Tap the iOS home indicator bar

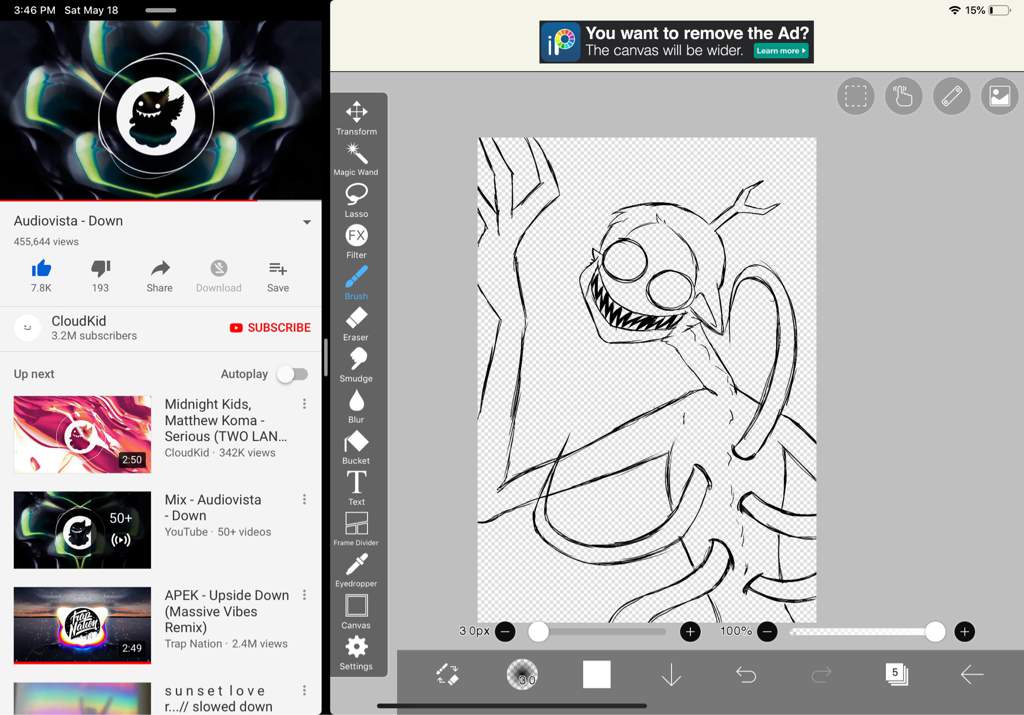pyautogui.click(x=512, y=706)
